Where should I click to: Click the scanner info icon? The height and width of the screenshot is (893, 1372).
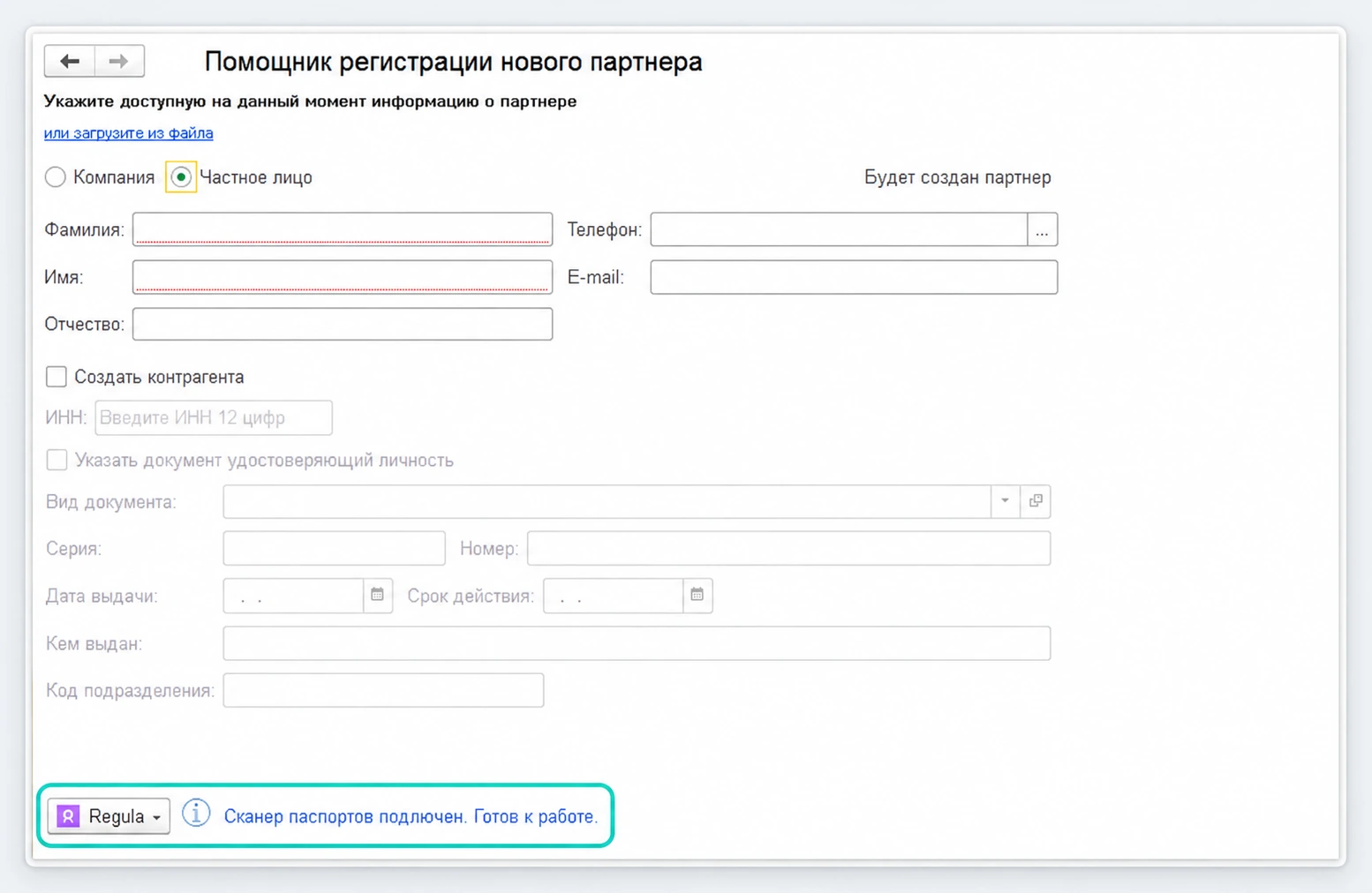196,814
